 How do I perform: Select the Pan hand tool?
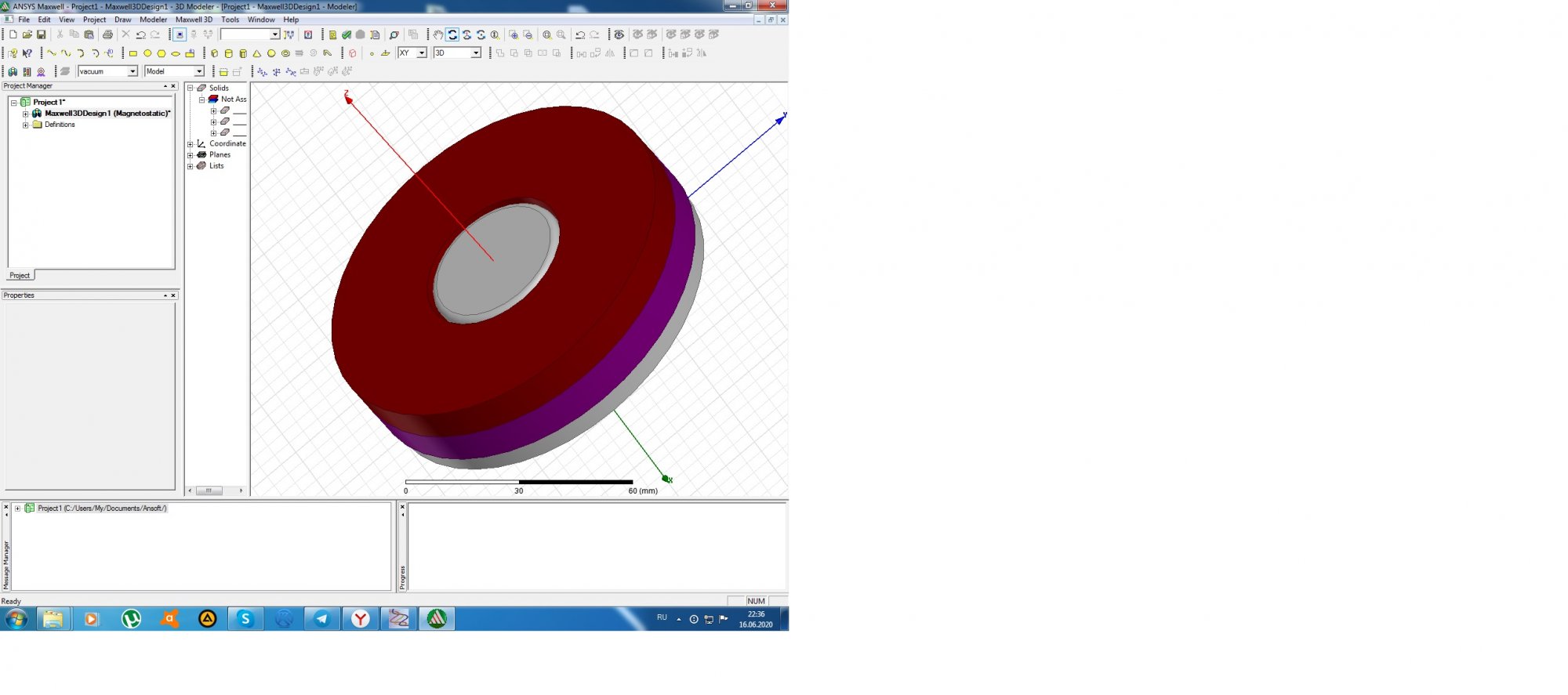[438, 34]
